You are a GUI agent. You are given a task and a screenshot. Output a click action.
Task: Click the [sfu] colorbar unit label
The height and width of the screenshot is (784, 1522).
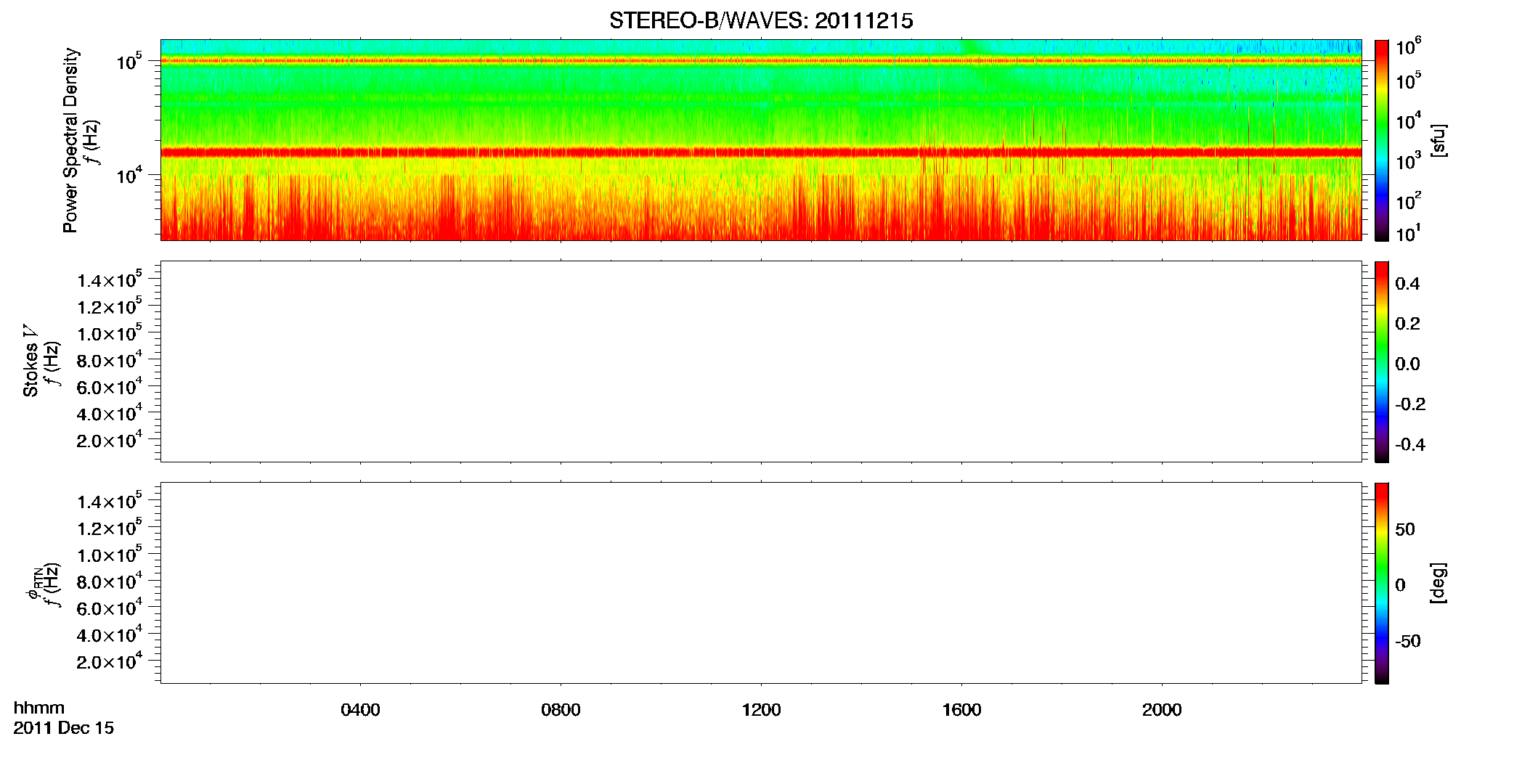tap(1438, 140)
